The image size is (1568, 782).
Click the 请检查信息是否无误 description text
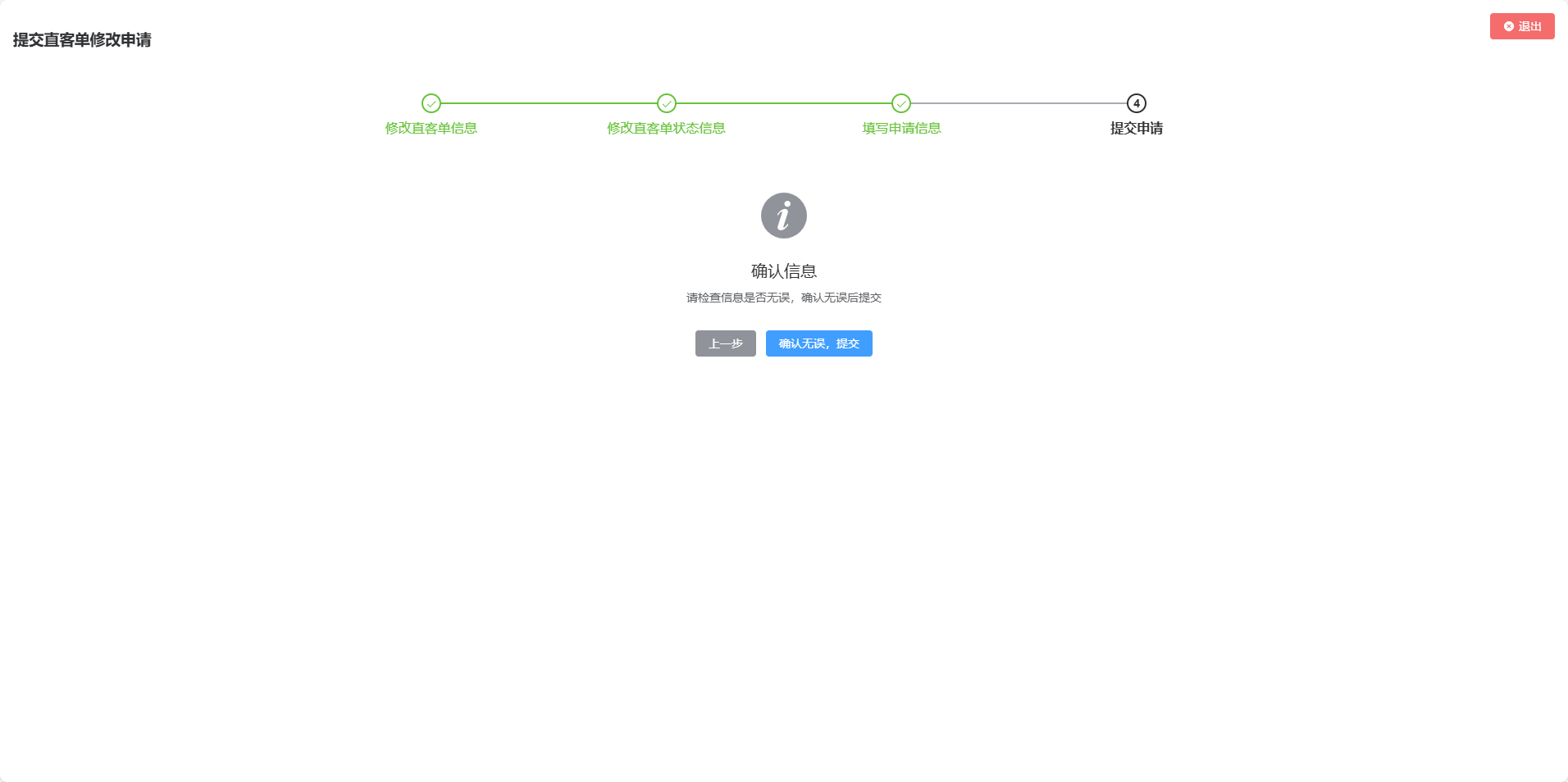[x=738, y=298]
